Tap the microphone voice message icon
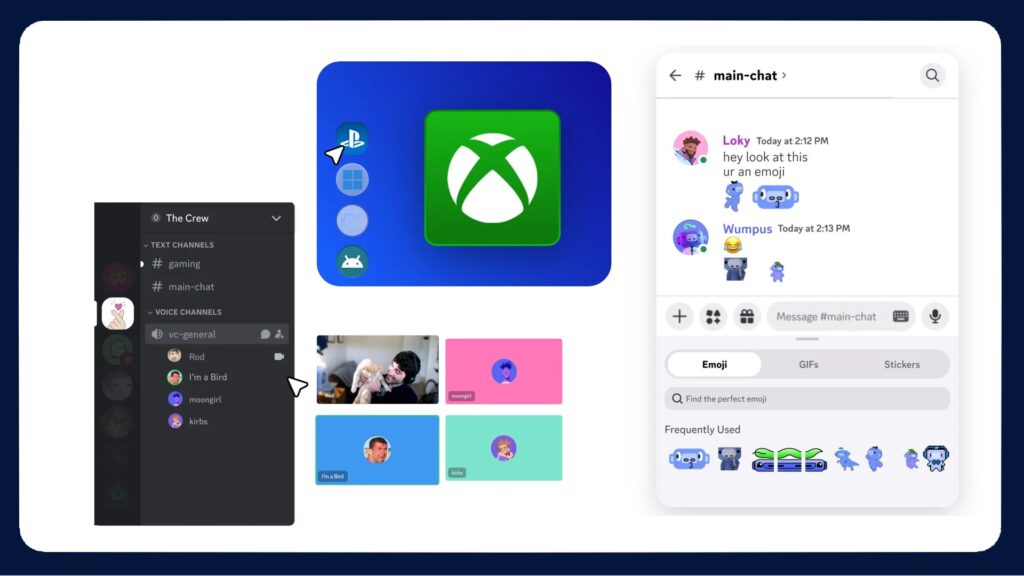 (x=935, y=317)
